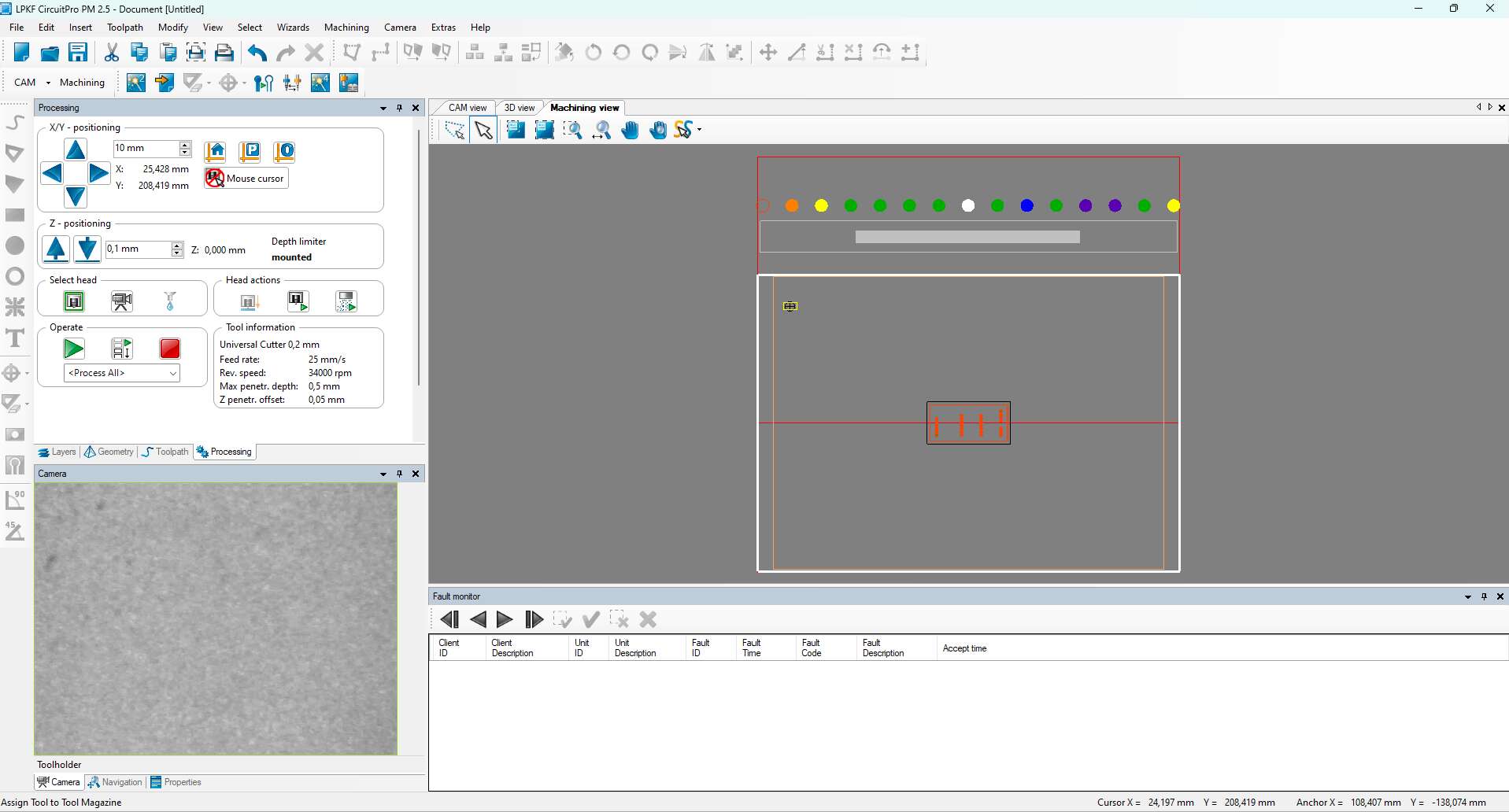This screenshot has width=1509, height=812.
Task: Toggle the Mouse cursor positioning button
Action: pyautogui.click(x=246, y=179)
